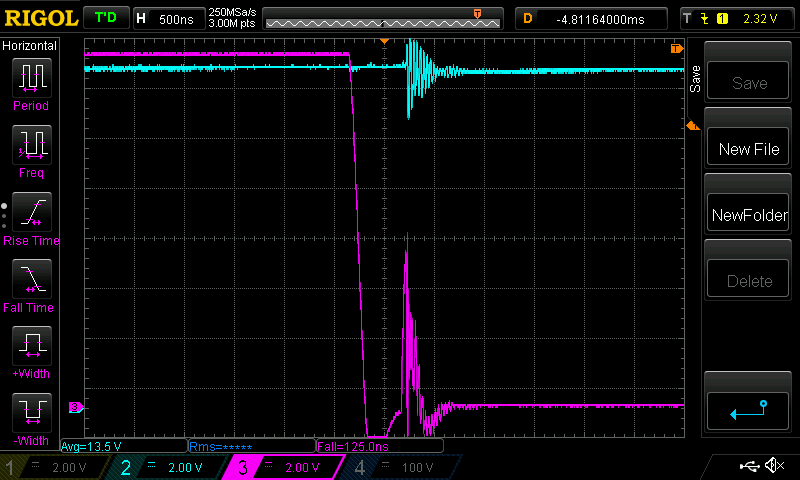
Task: Choose the Fall Time measurement
Action: tap(31, 284)
